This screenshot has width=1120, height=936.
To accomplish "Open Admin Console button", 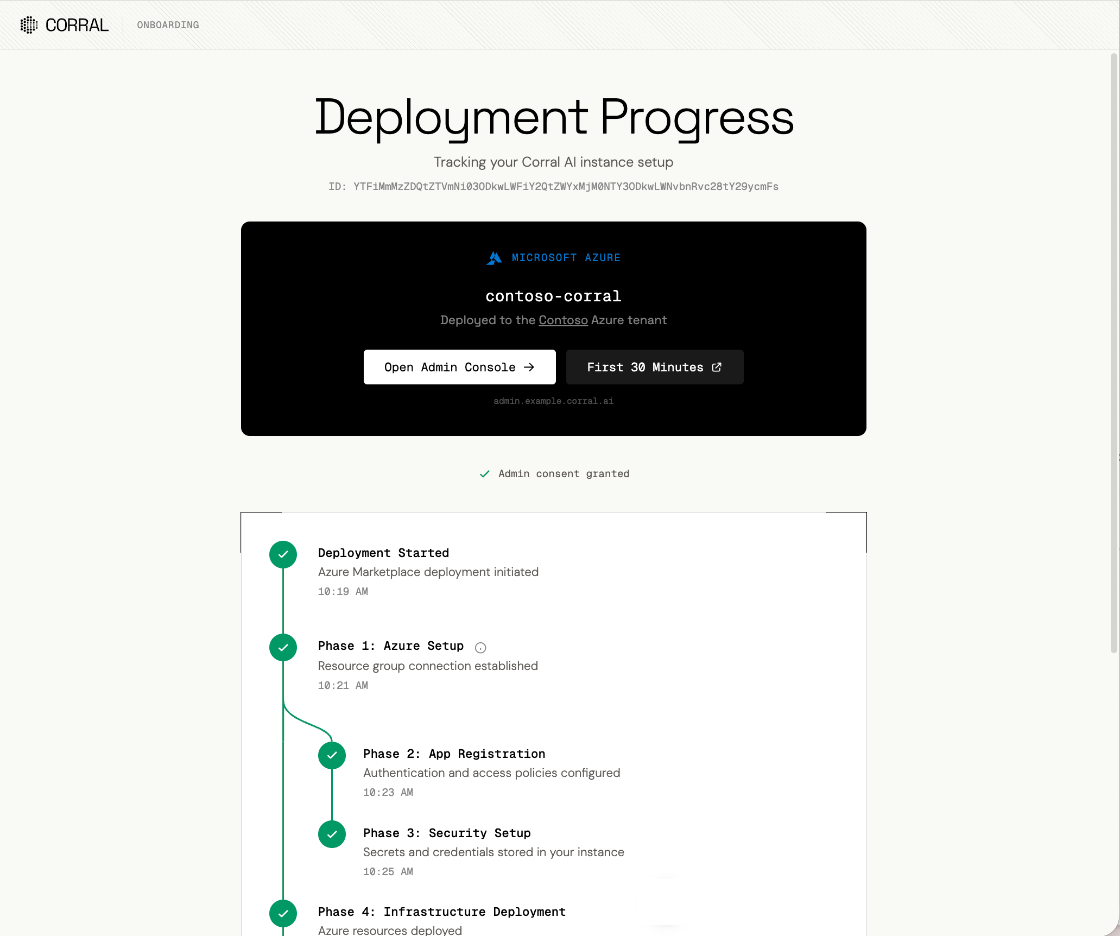I will [x=459, y=367].
